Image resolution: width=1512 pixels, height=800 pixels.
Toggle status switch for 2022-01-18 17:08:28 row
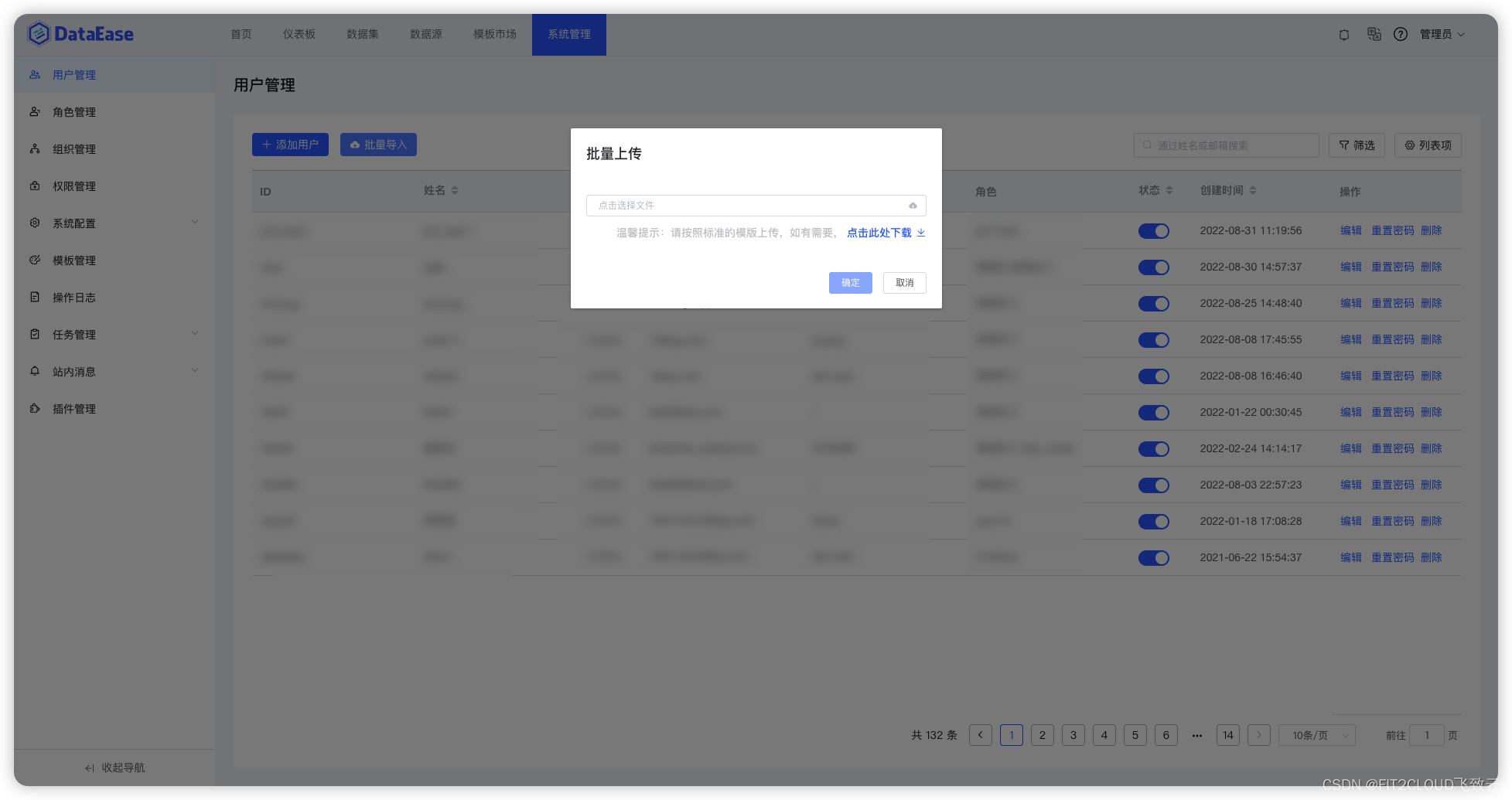point(1153,522)
